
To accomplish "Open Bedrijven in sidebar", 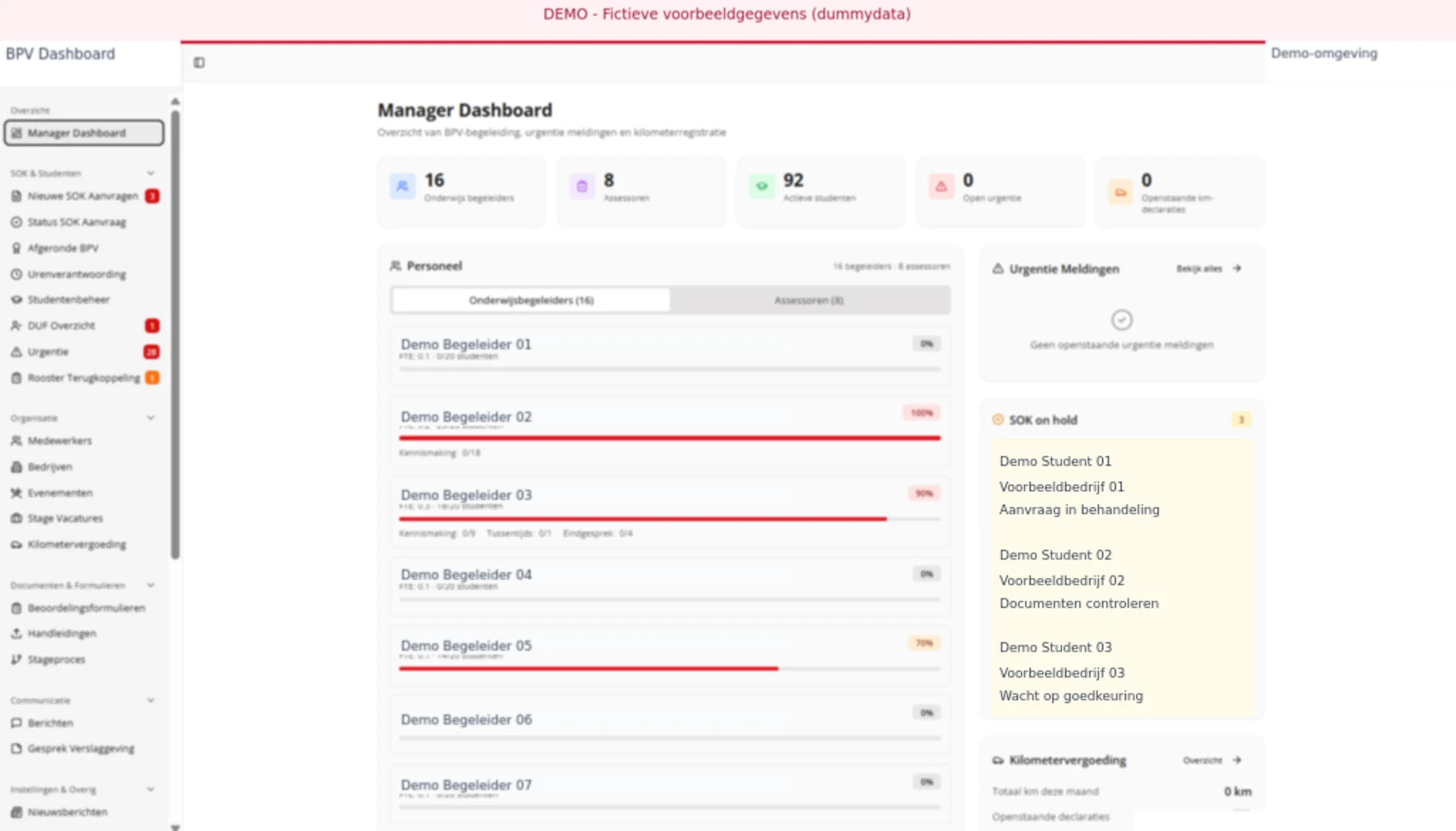I will pos(84,467).
